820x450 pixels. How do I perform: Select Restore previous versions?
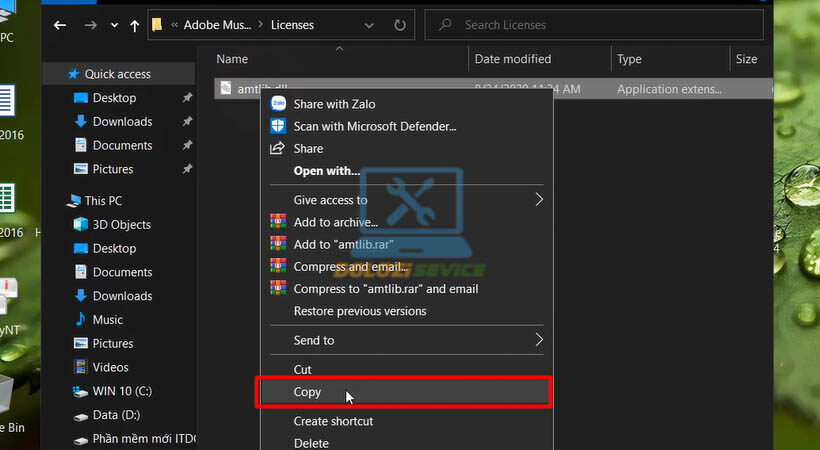(x=359, y=311)
